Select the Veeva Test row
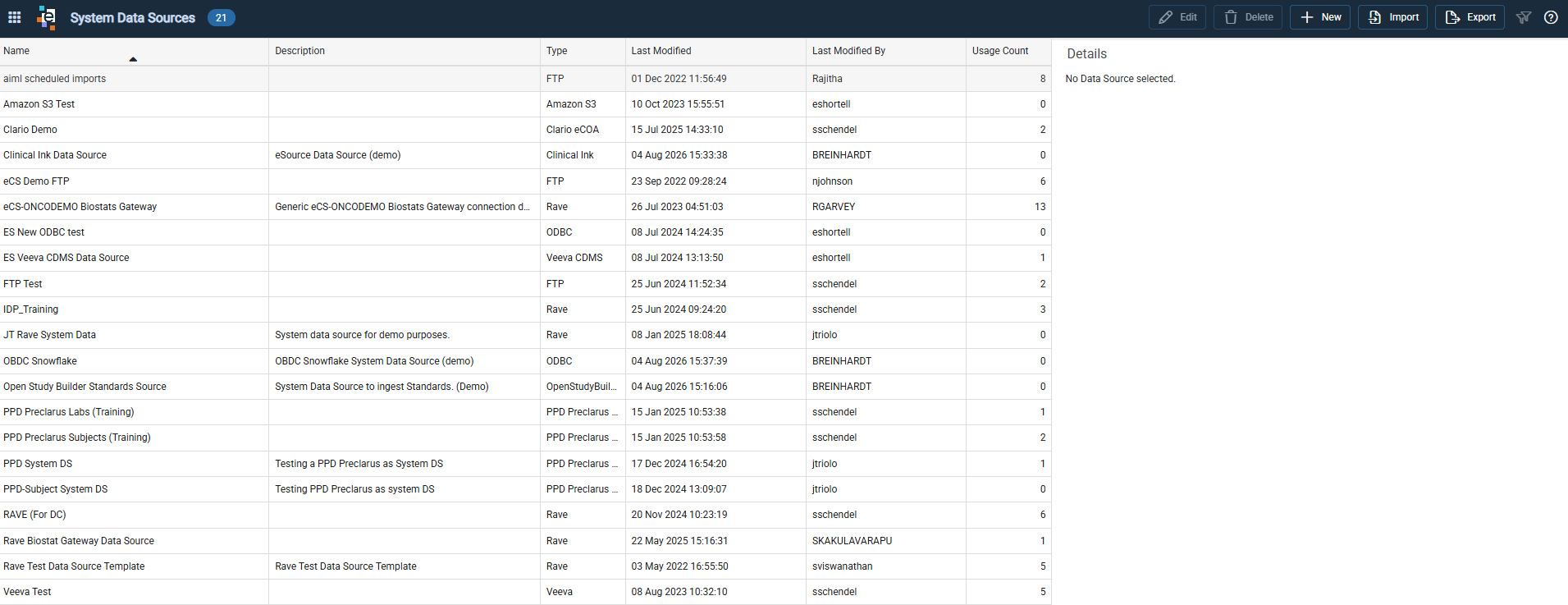This screenshot has width=1568, height=605. click(x=525, y=592)
